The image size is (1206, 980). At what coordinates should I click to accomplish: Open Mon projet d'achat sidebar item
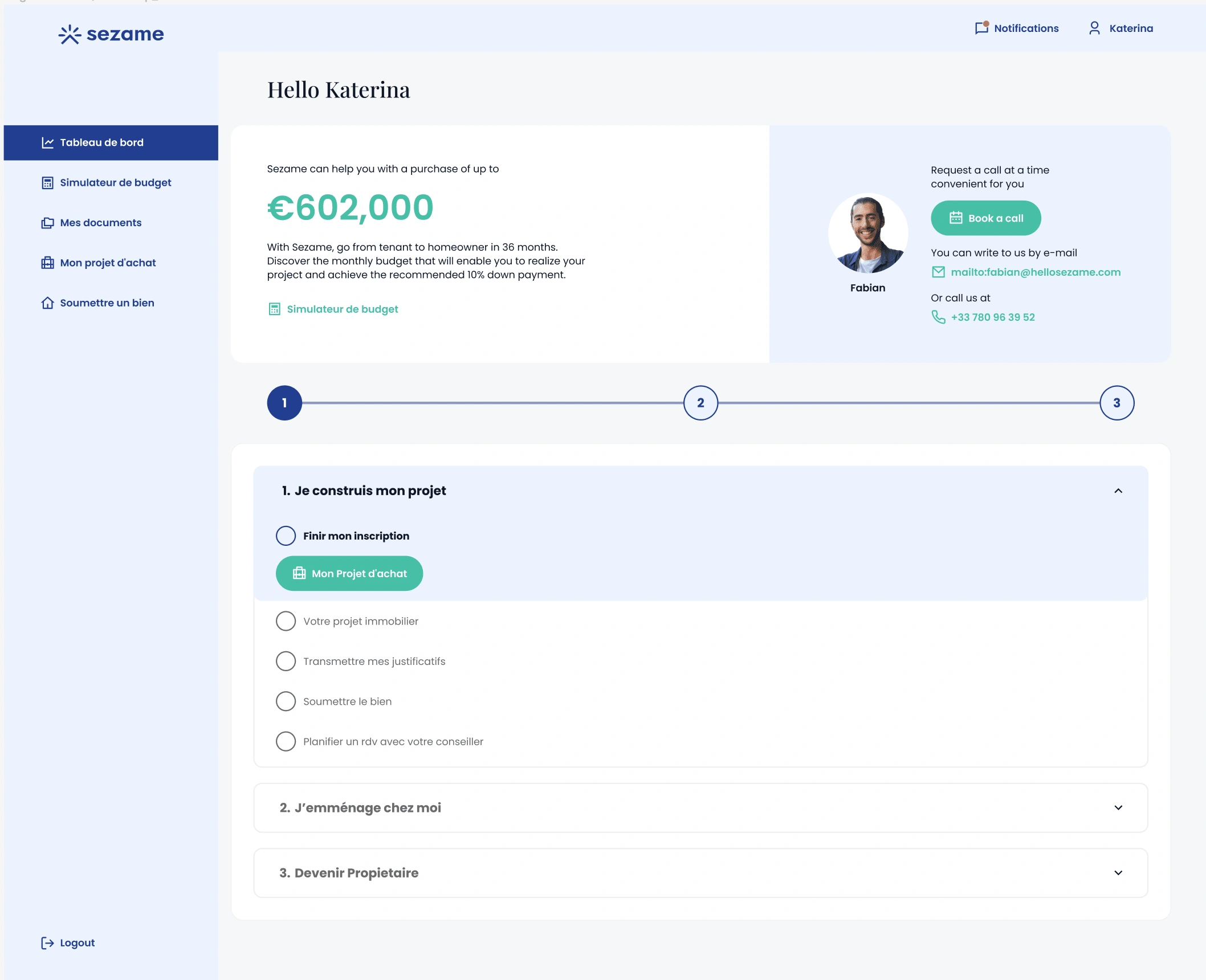(x=108, y=263)
